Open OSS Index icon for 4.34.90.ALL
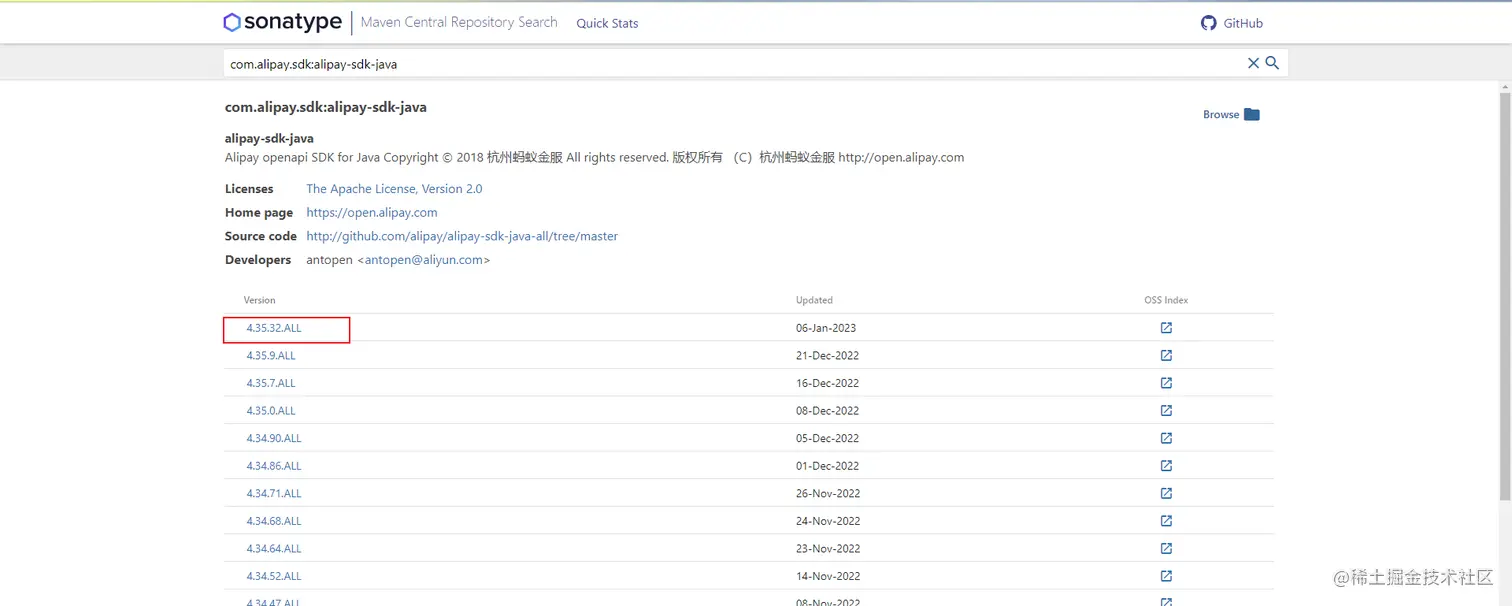 coord(1166,438)
